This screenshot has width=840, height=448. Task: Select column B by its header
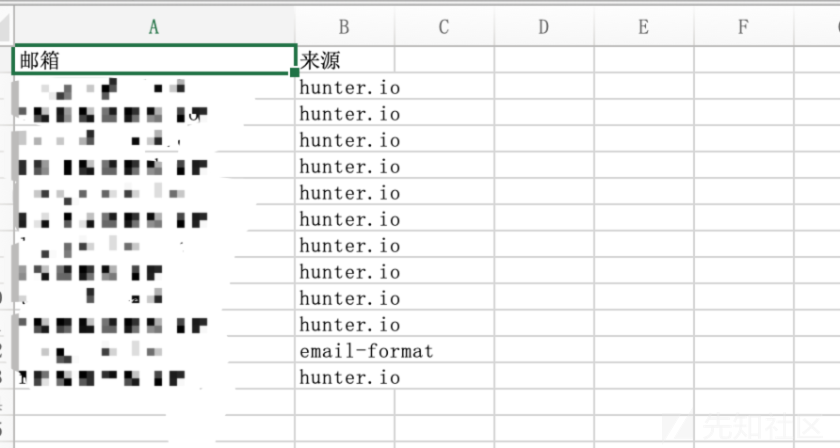[x=344, y=26]
